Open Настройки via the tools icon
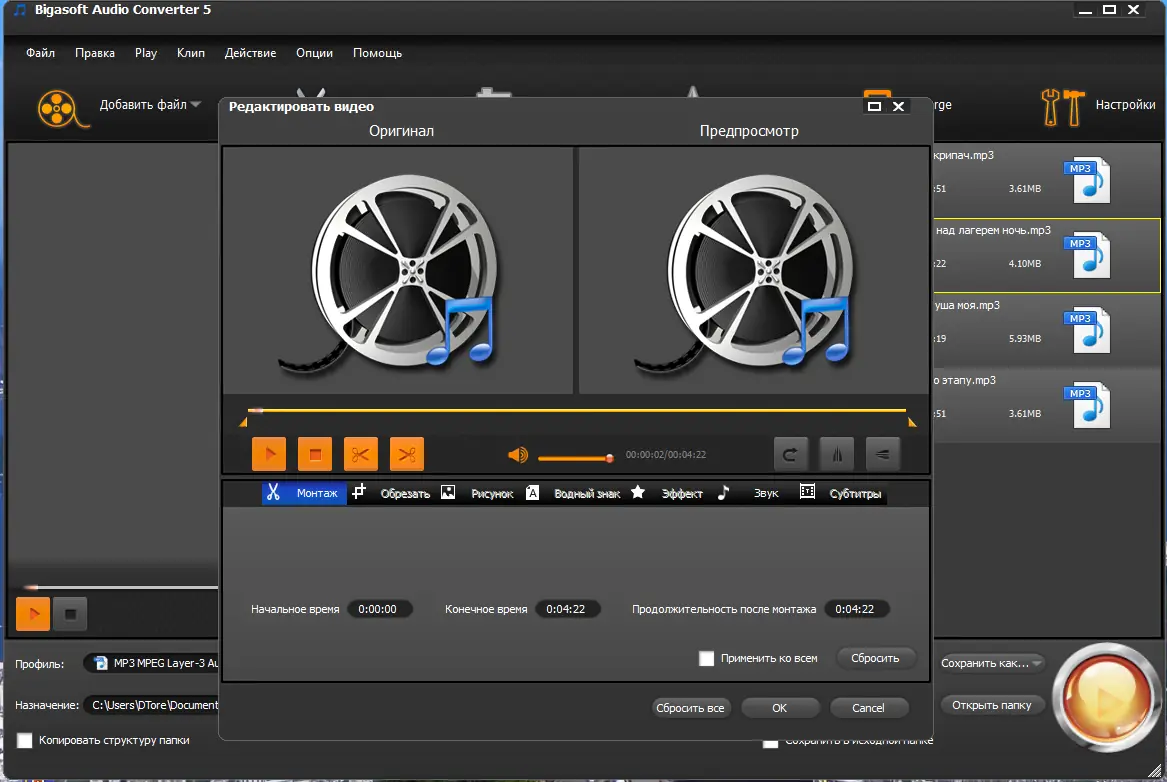 point(1063,107)
